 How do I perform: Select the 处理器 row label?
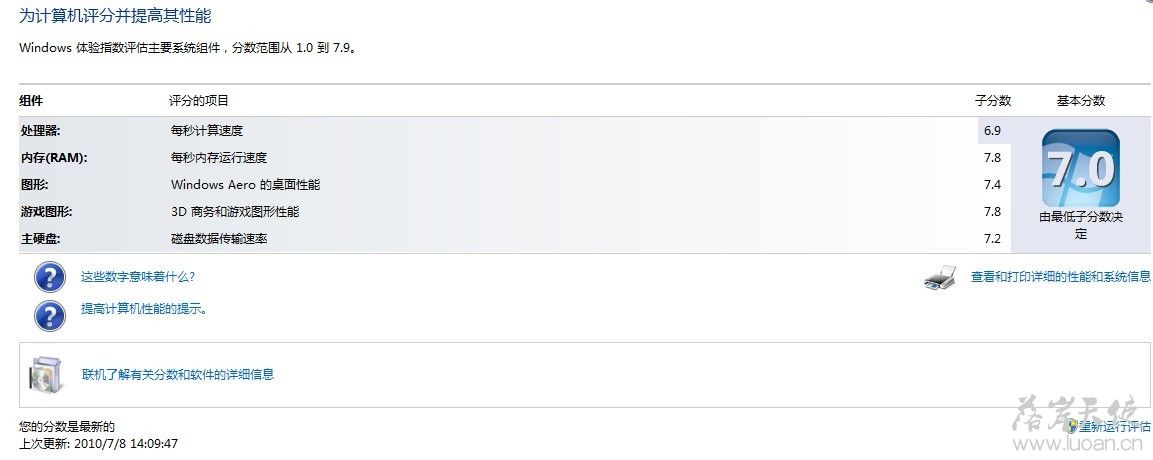click(x=40, y=131)
